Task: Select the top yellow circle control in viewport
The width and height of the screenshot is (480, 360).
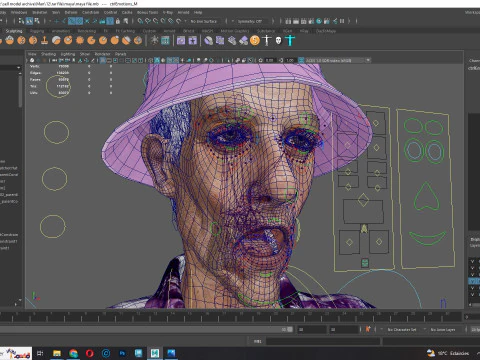Action: 58,86
